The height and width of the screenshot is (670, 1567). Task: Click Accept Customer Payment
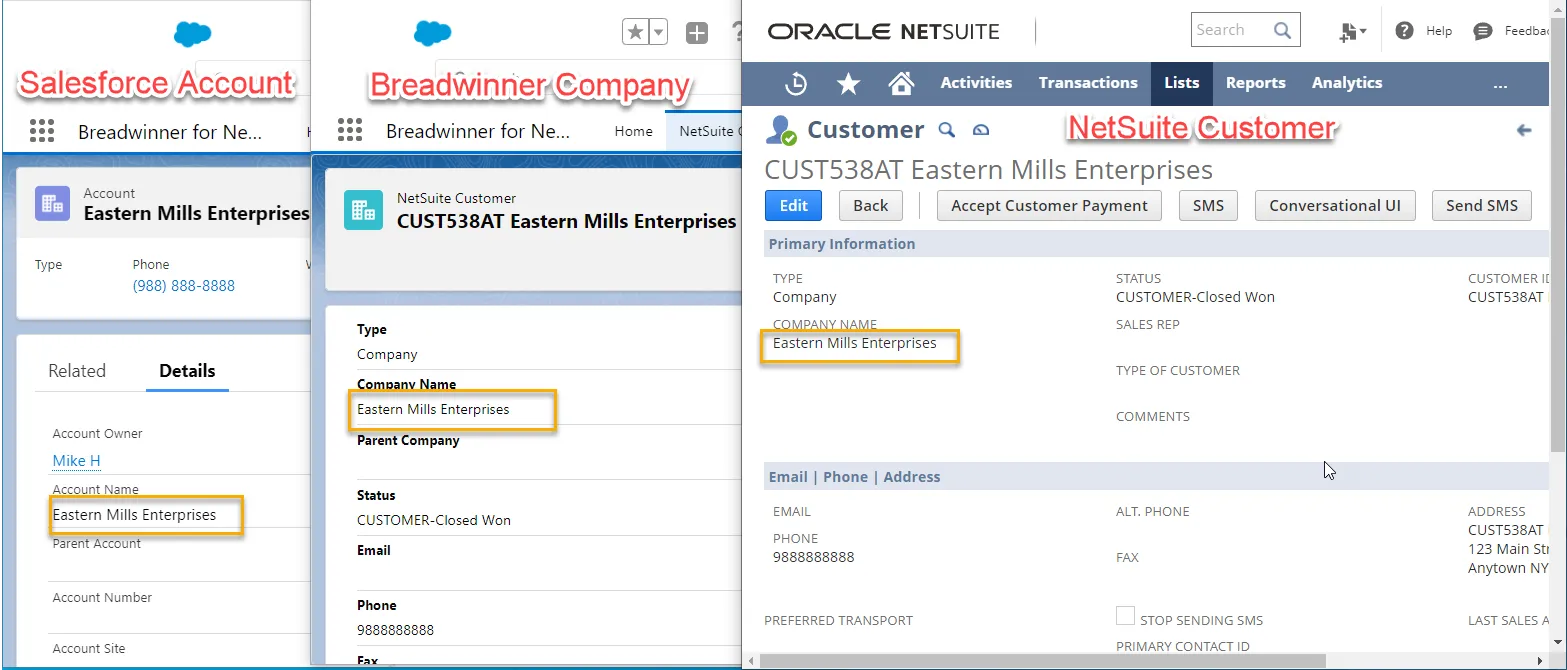tap(1049, 206)
